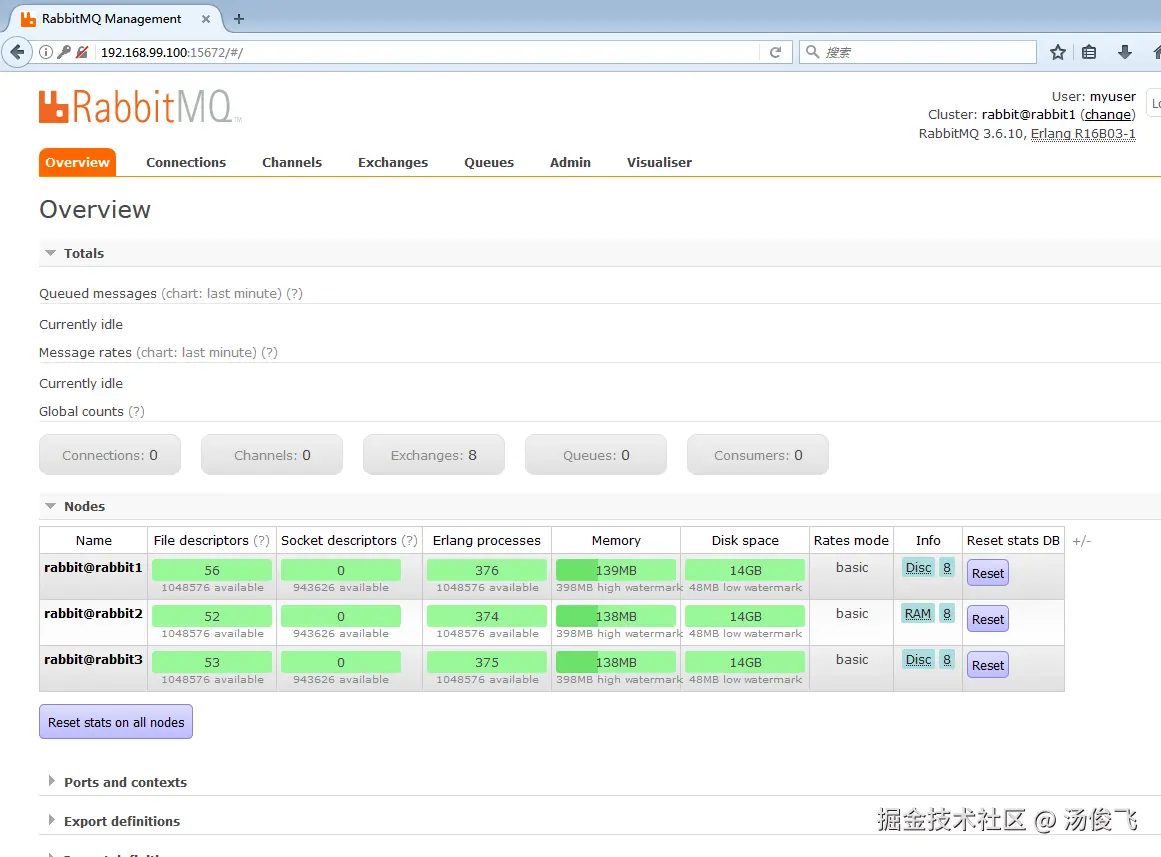Click the browser back arrow button
The image size is (1161, 857).
click(16, 52)
